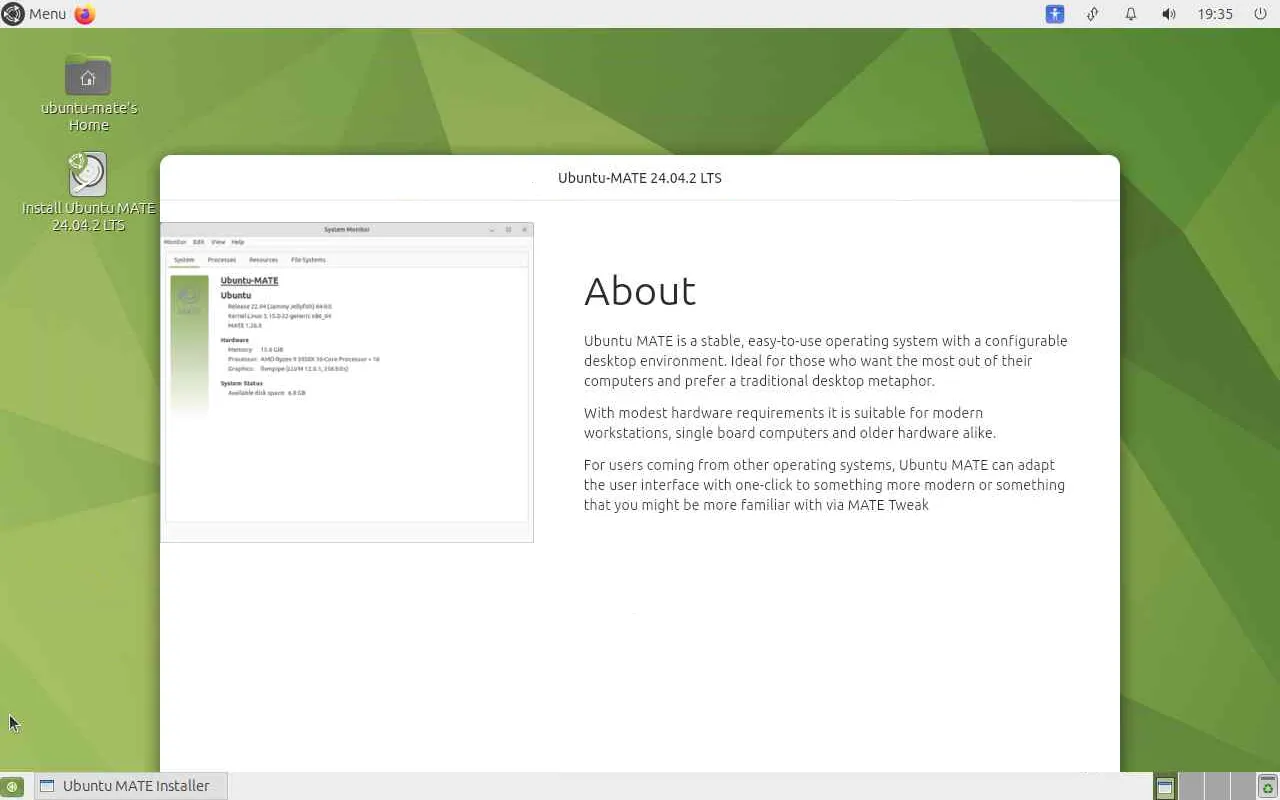Viewport: 1280px width, 800px height.
Task: Click the paragraph starting "For users coming from"
Action: pos(825,485)
